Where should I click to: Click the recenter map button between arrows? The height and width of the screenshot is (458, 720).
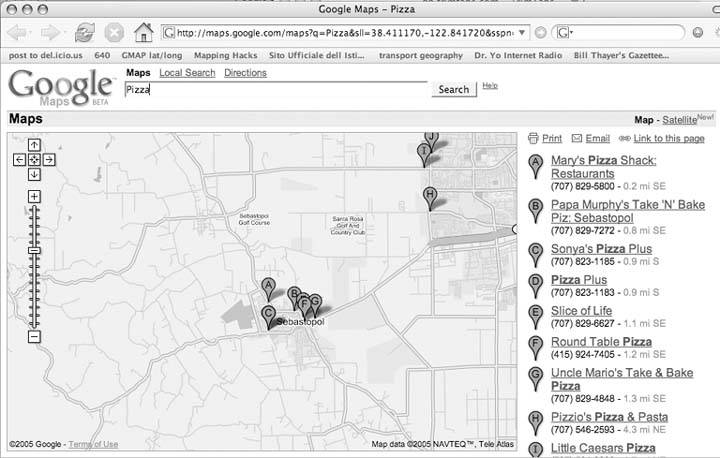click(34, 160)
